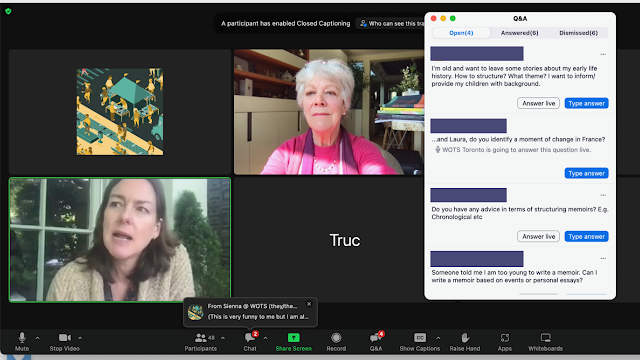Mute the microphone
The image size is (640, 360).
click(x=22, y=342)
